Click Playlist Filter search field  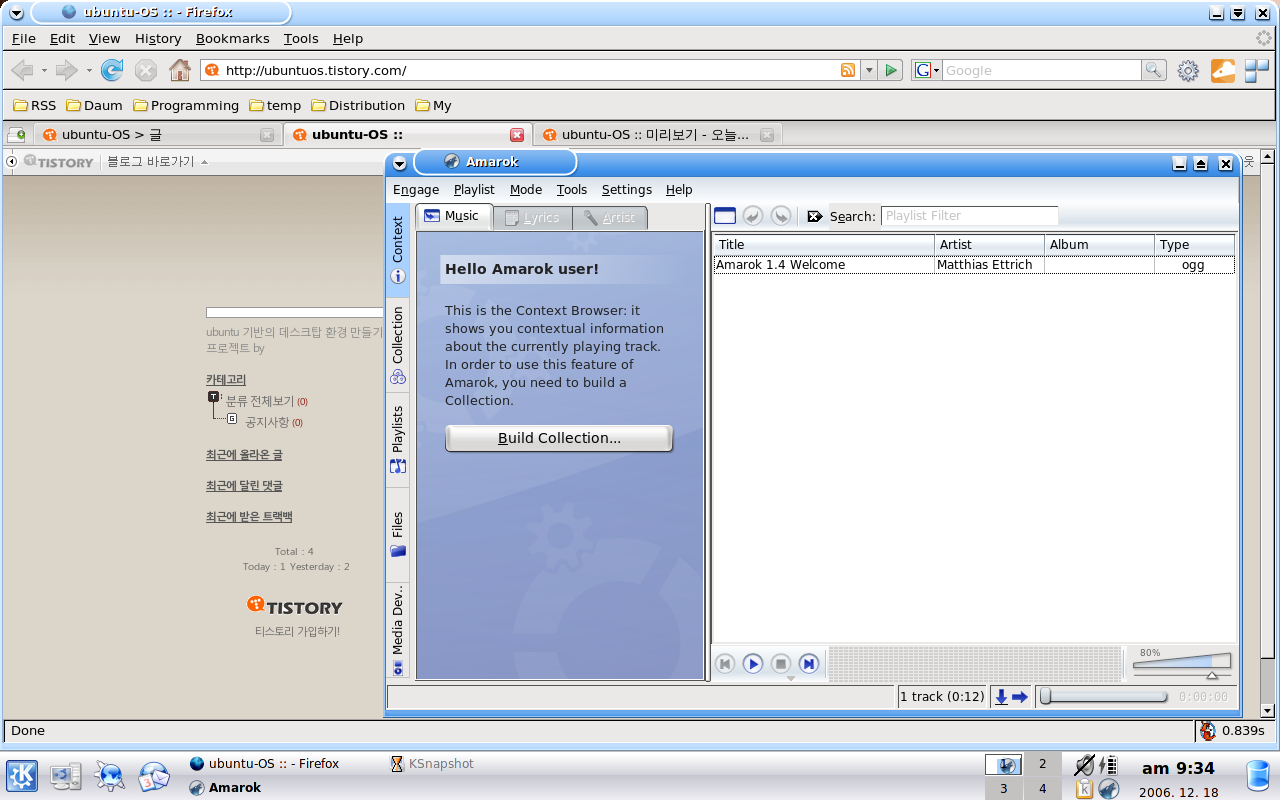click(x=969, y=215)
